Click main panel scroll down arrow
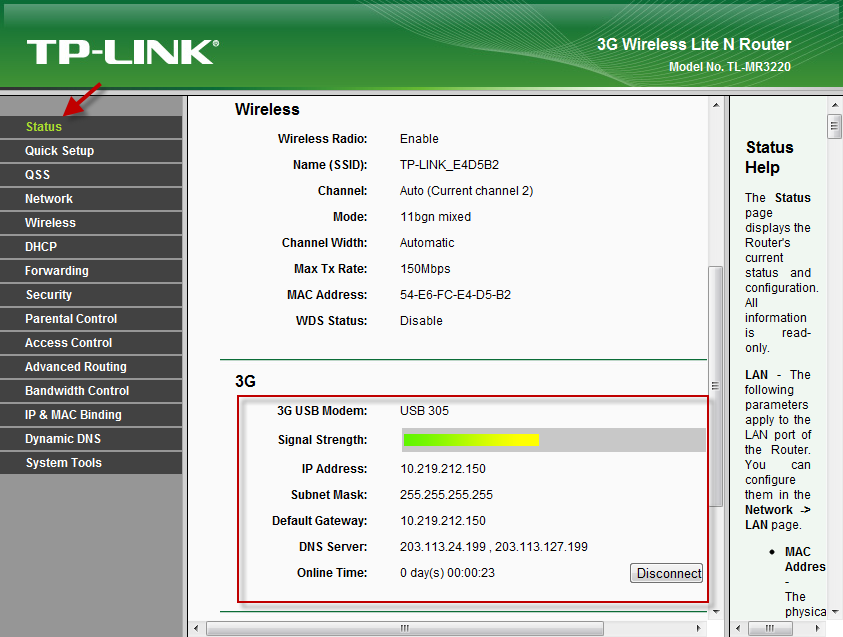This screenshot has height=637, width=843. [x=716, y=611]
